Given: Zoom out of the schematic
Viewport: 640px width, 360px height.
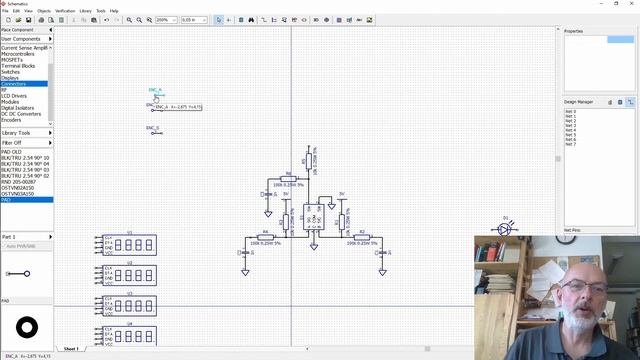Looking at the screenshot, I should (x=139, y=20).
